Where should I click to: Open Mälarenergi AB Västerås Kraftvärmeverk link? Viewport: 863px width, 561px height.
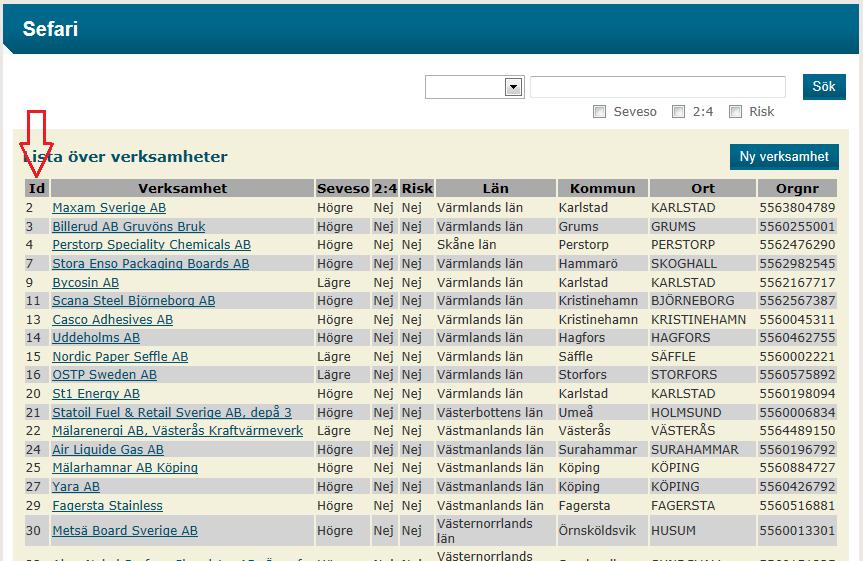[x=178, y=431]
